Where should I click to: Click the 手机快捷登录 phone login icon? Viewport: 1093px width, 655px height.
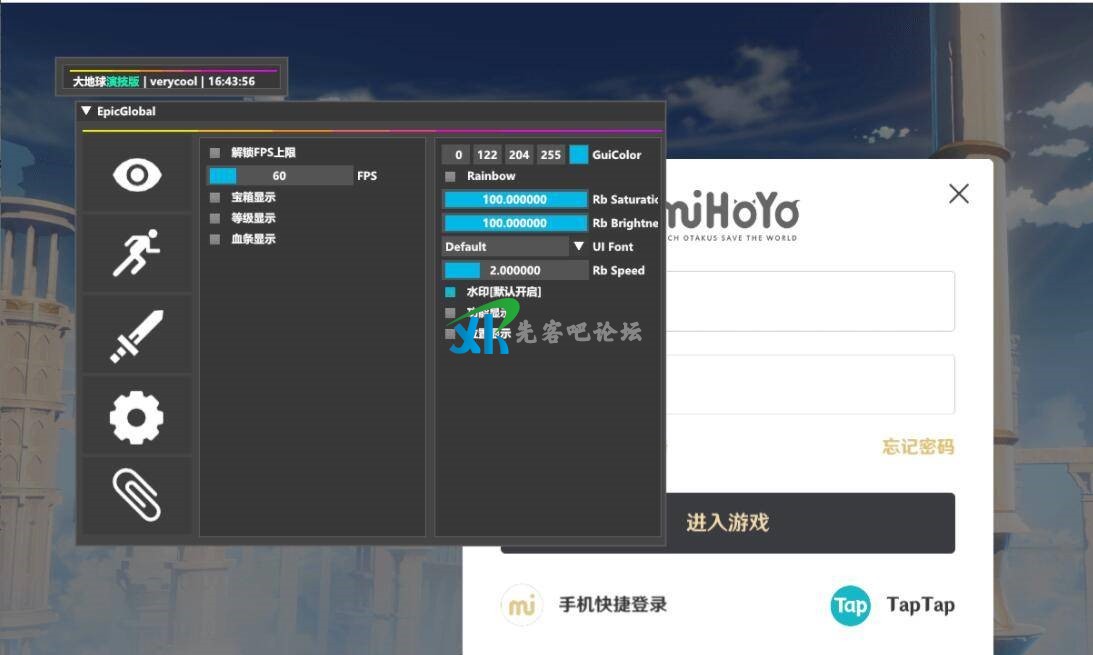[521, 605]
